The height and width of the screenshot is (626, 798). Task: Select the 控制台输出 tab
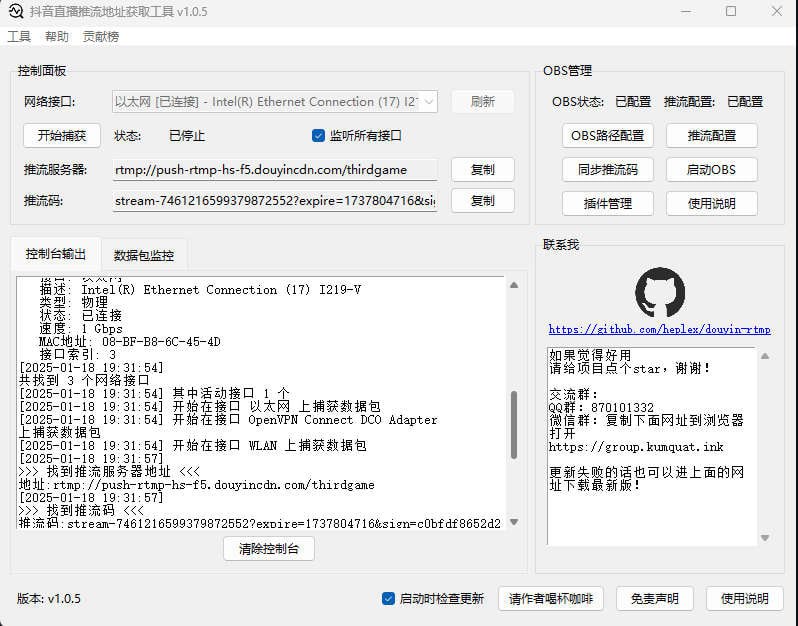(x=56, y=254)
